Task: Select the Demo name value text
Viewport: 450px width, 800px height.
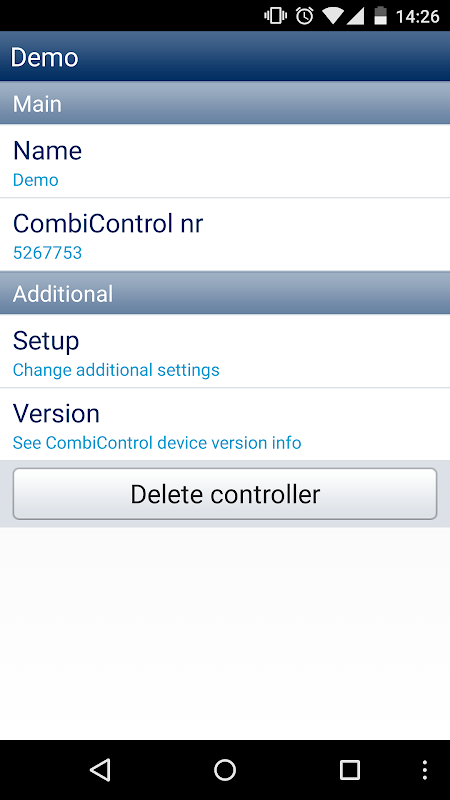Action: click(x=36, y=180)
